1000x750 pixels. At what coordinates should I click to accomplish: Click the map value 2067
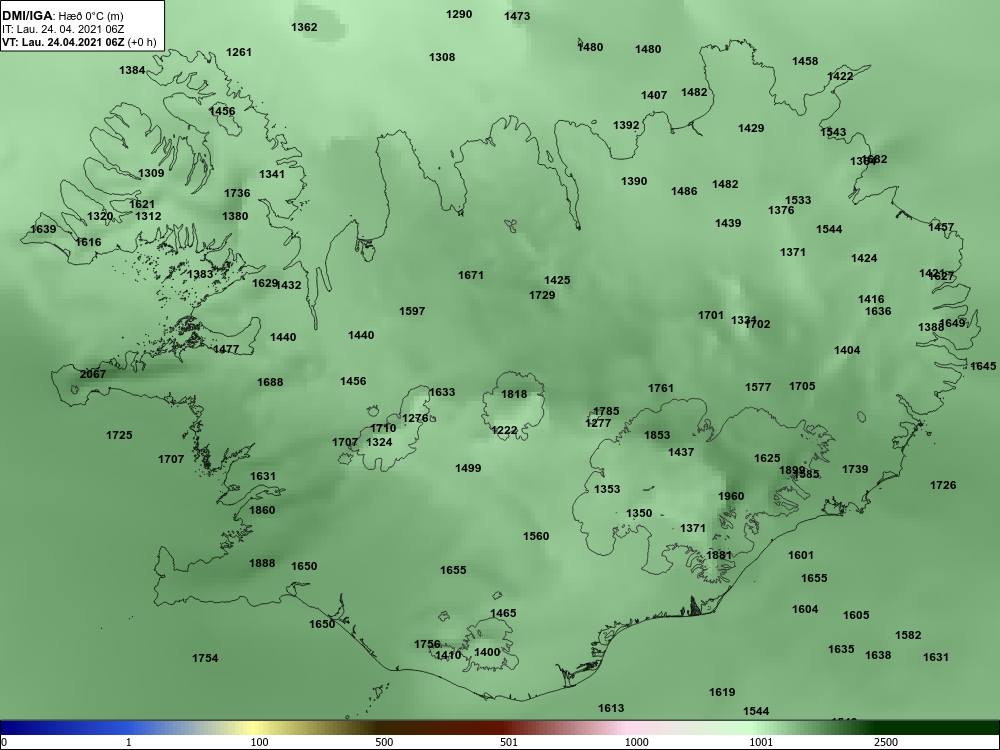tap(92, 374)
